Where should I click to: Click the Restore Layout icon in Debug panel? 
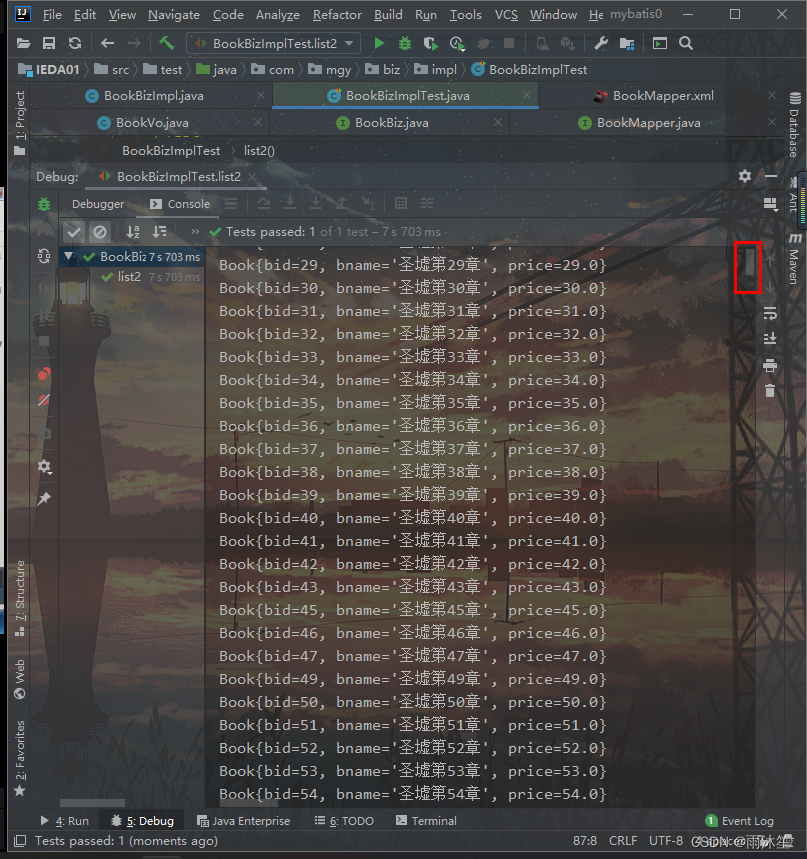click(x=770, y=204)
